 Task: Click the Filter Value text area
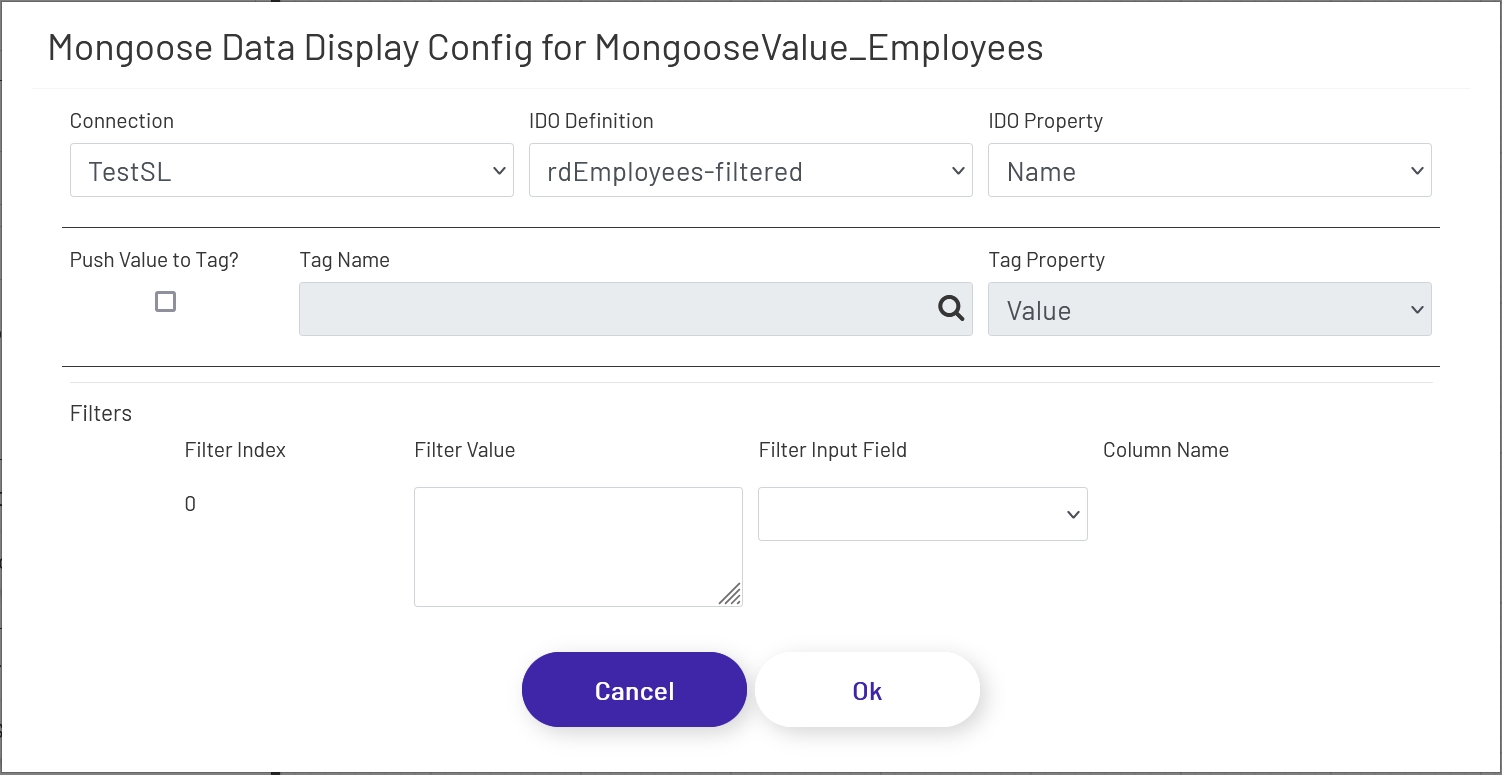click(578, 545)
